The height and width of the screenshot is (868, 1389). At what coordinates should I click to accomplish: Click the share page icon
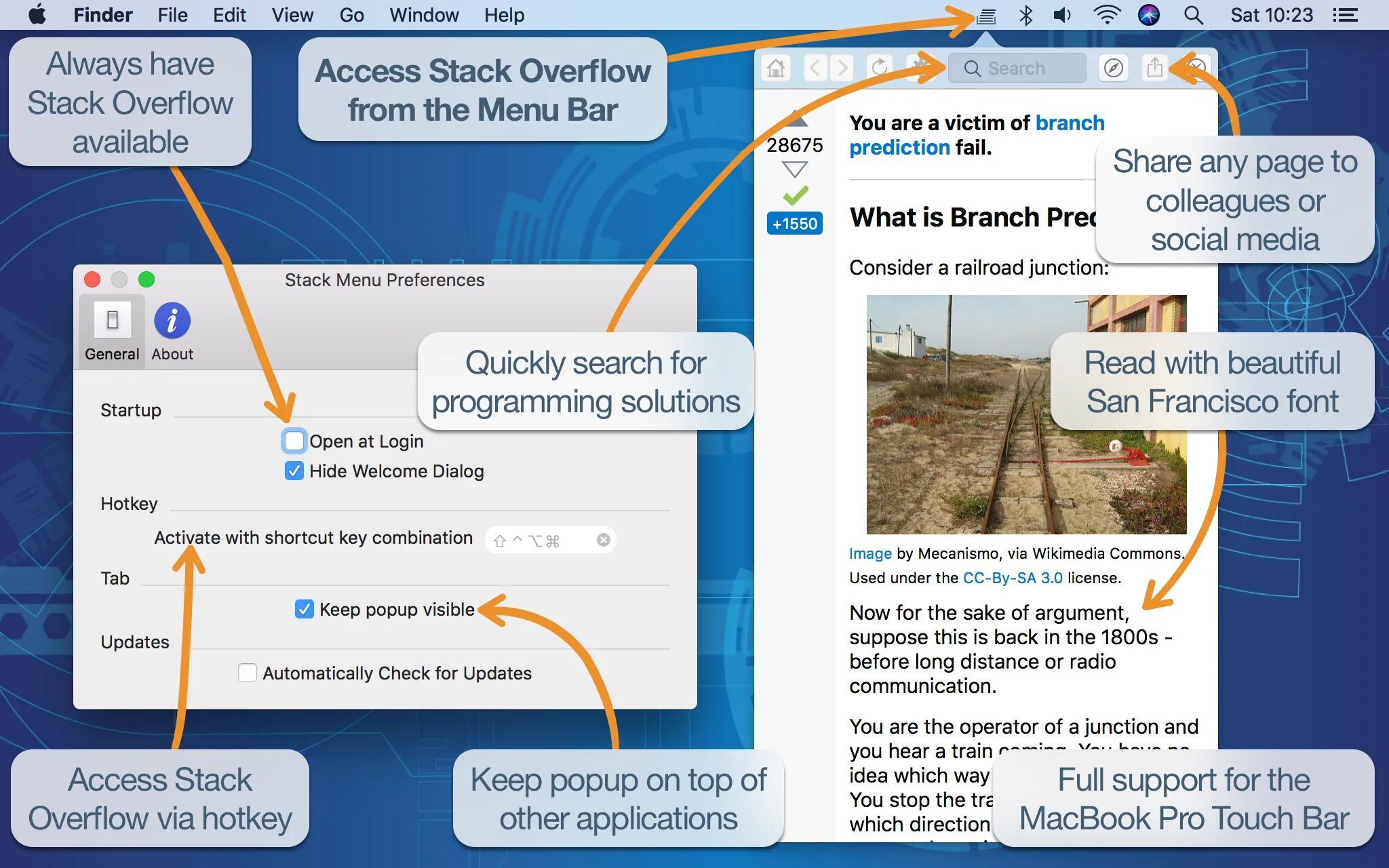point(1156,68)
